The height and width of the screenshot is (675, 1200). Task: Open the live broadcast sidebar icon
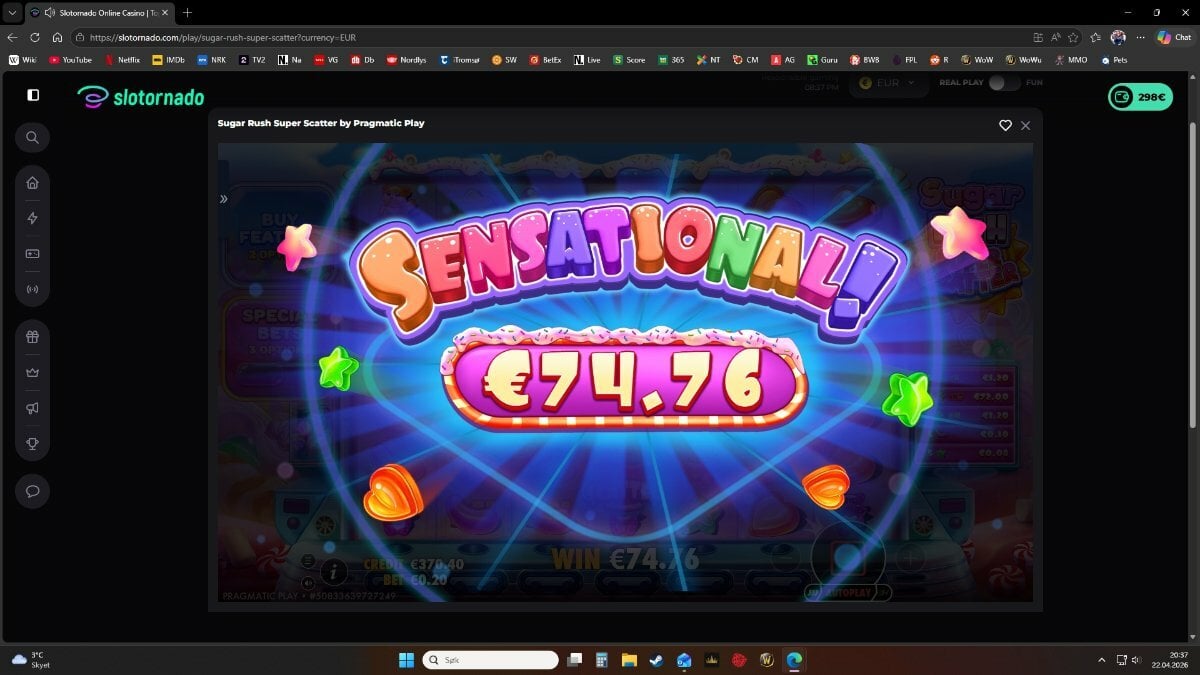coord(33,289)
